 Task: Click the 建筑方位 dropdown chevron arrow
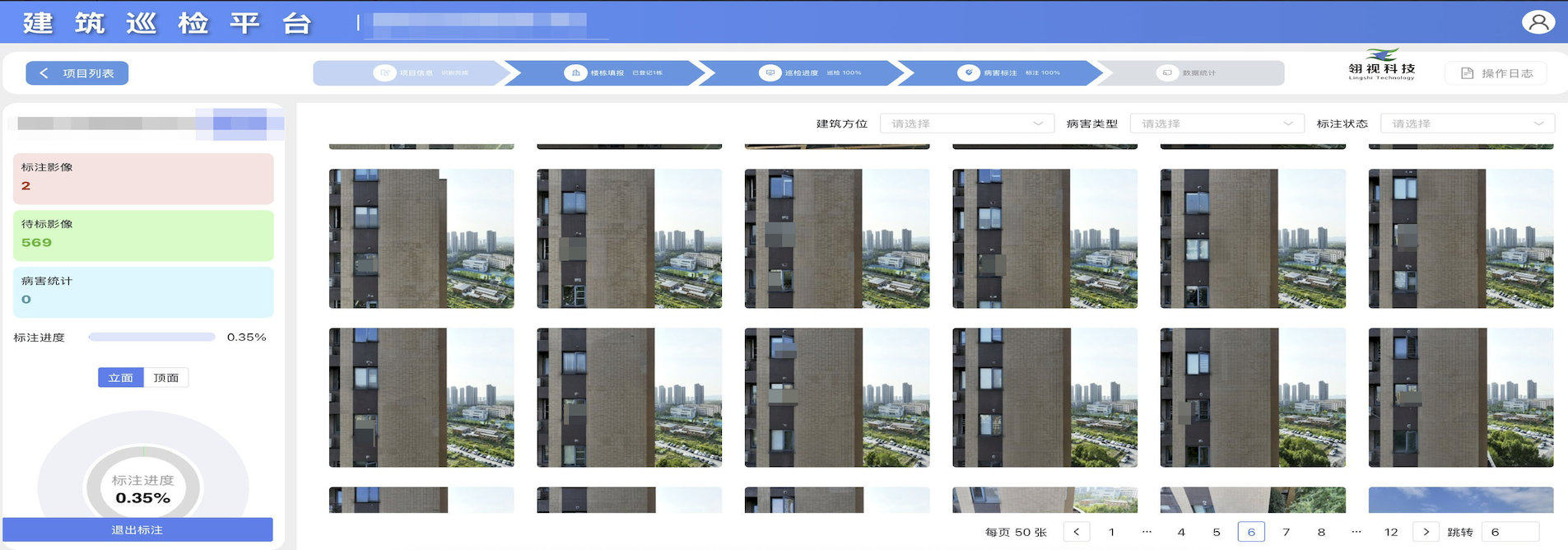[1038, 124]
